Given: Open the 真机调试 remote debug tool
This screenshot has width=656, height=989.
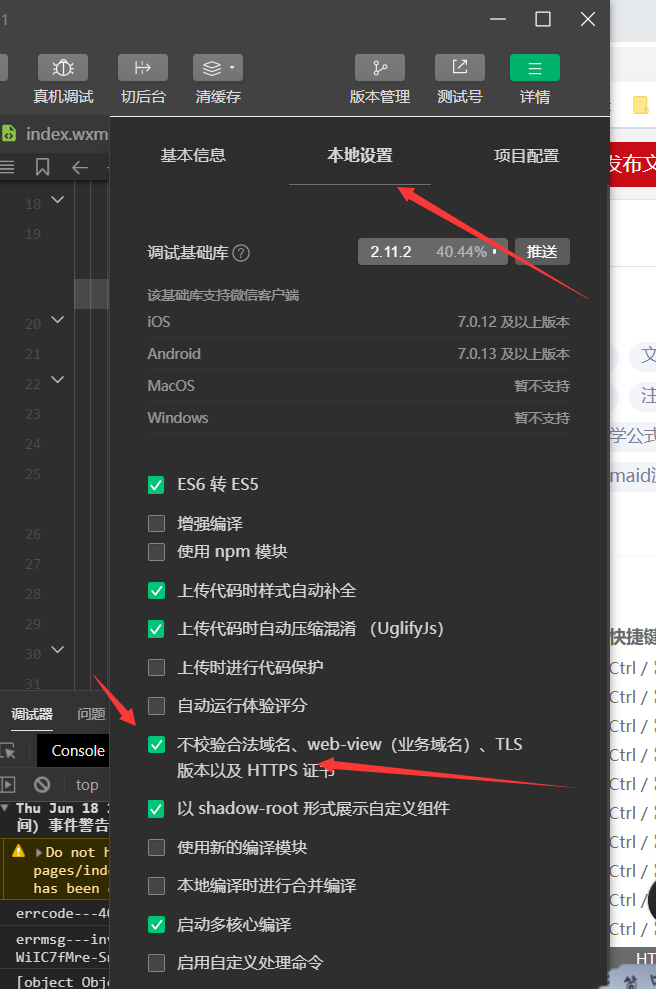Looking at the screenshot, I should [62, 67].
